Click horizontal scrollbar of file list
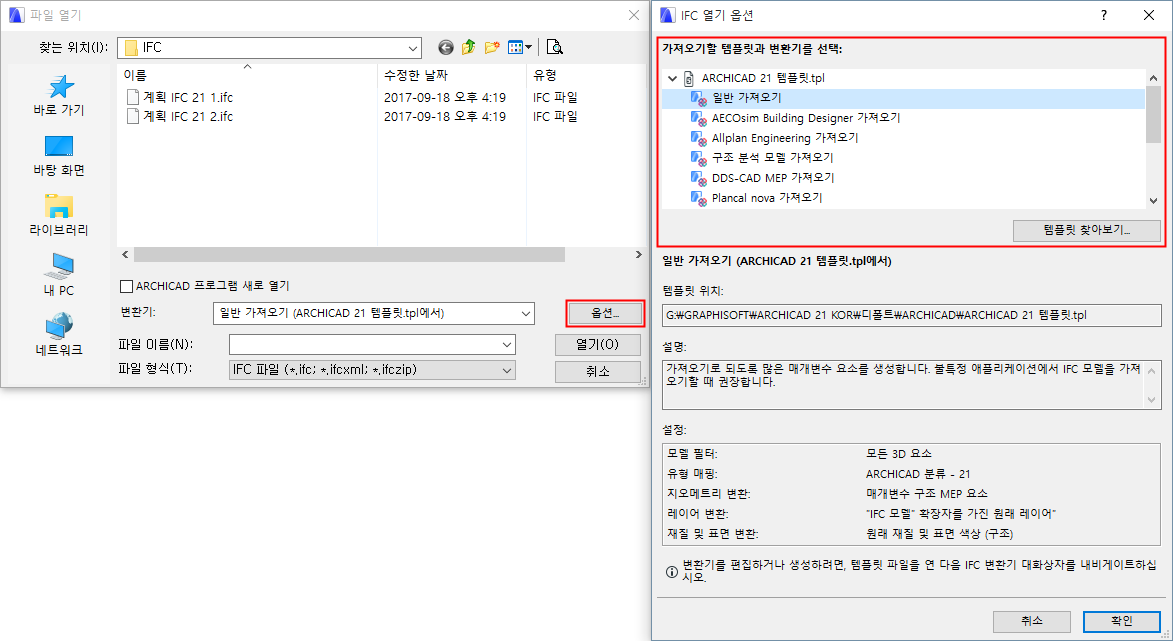 tap(349, 255)
